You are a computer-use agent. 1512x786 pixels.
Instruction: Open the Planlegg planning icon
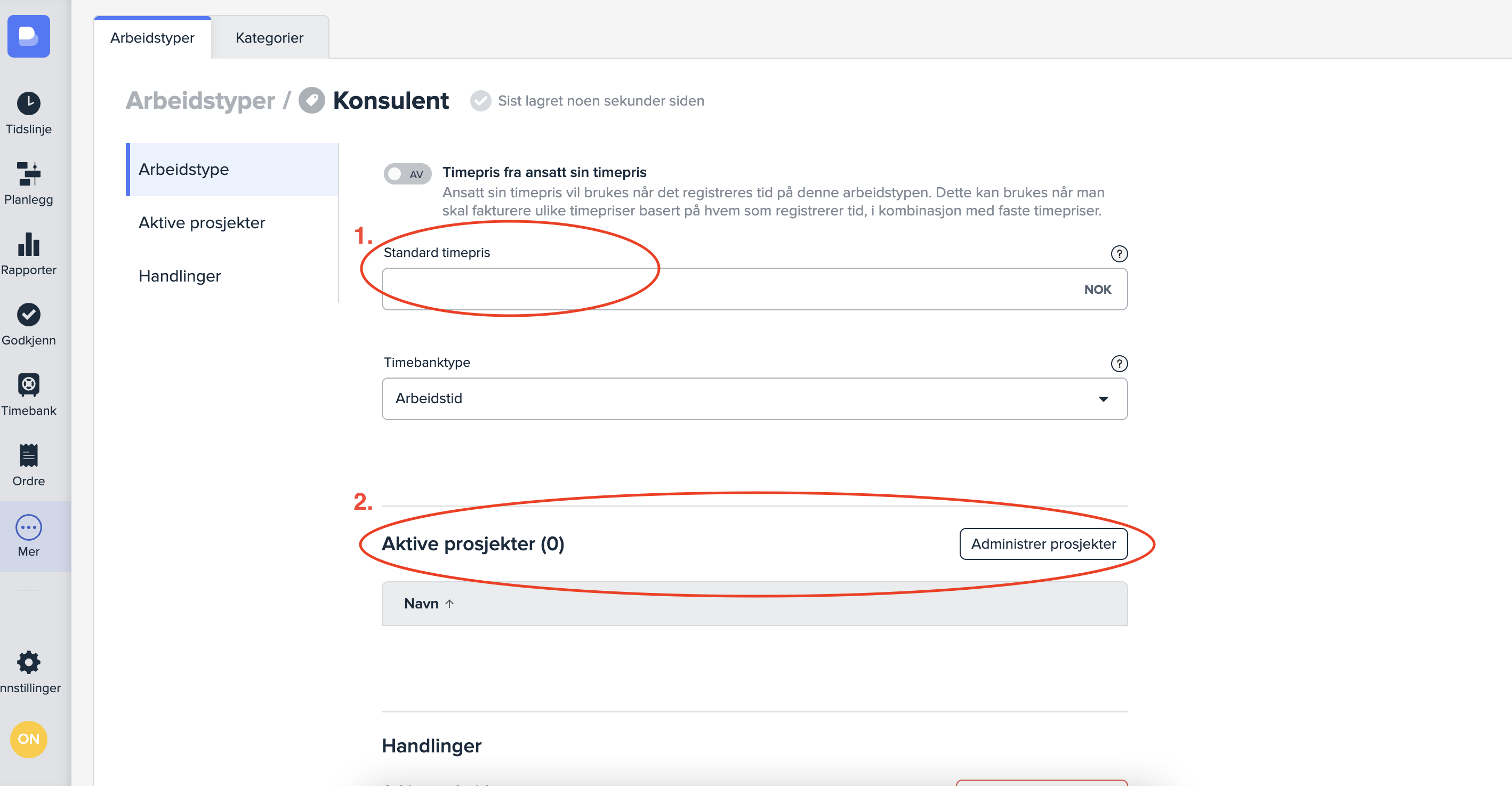point(28,174)
